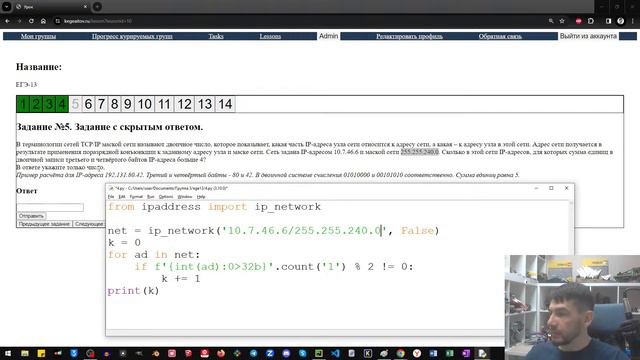Open 'Обратная связь' link
Screen dimensions: 640x360
click(x=500, y=36)
